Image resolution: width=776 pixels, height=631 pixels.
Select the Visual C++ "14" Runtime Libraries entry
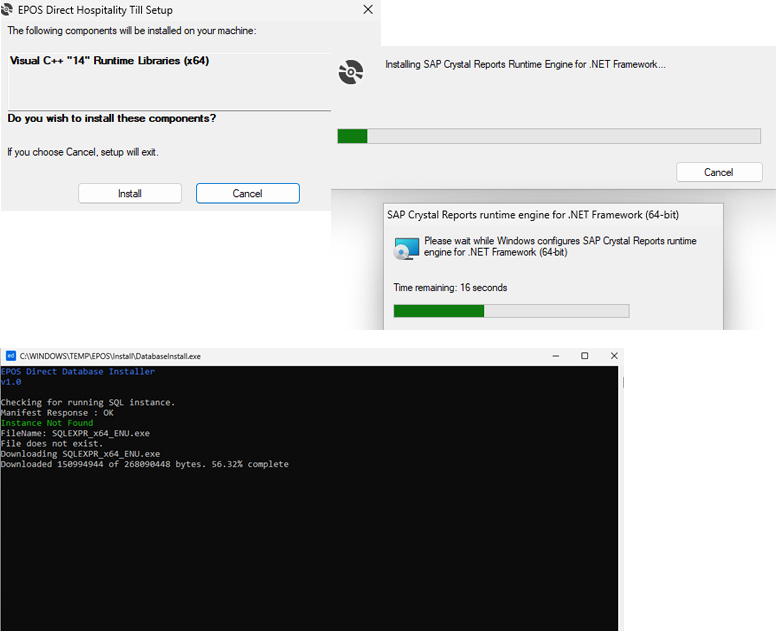click(x=109, y=61)
